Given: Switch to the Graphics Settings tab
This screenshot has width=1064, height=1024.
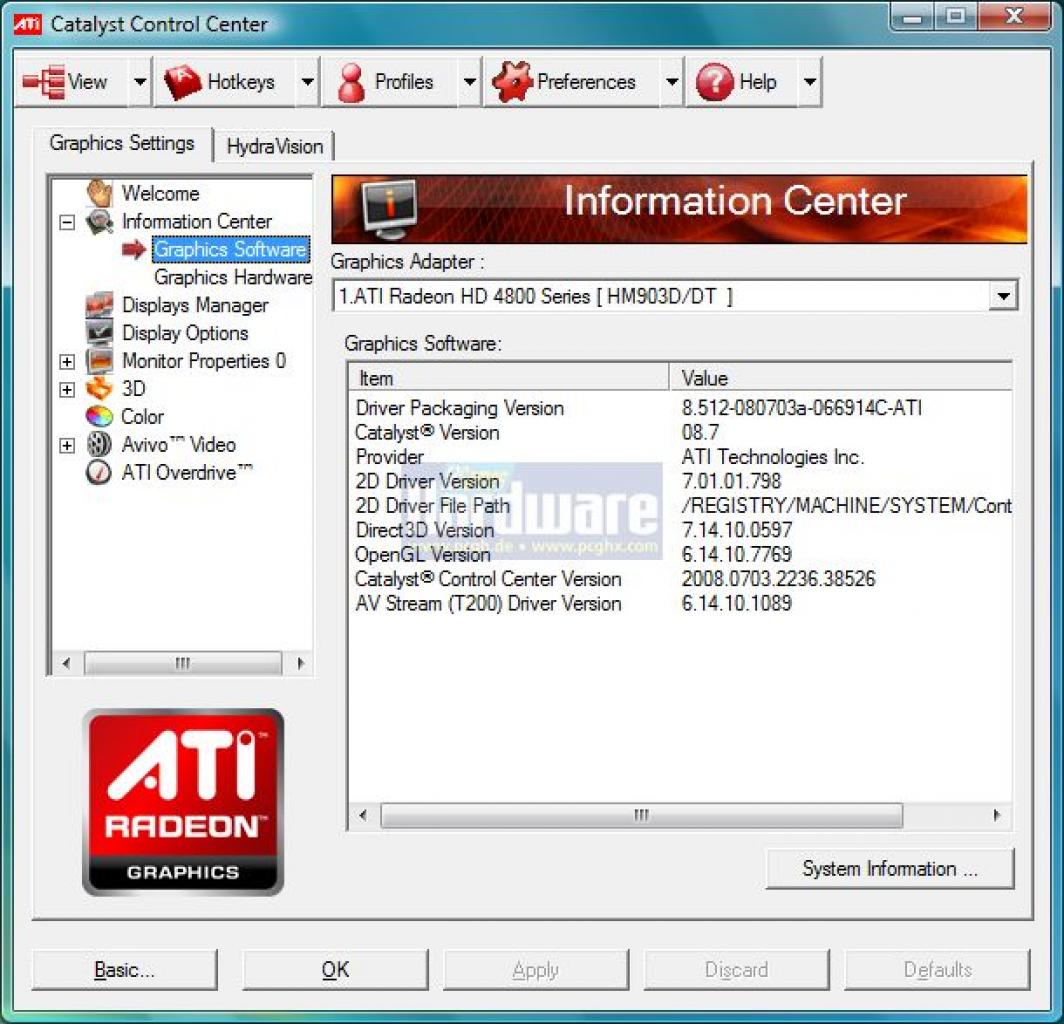Looking at the screenshot, I should click(x=122, y=143).
